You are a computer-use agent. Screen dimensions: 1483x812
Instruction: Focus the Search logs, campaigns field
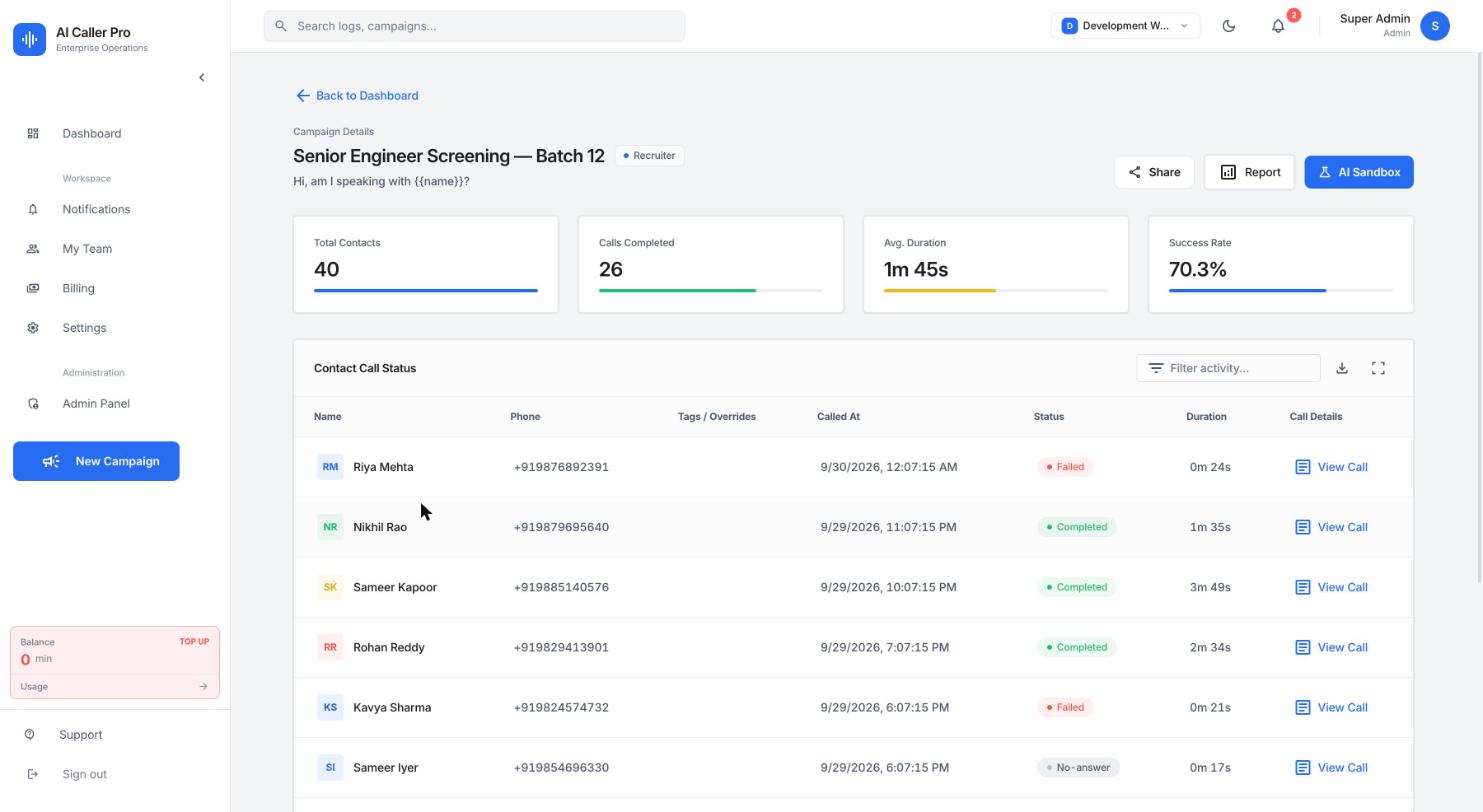474,26
